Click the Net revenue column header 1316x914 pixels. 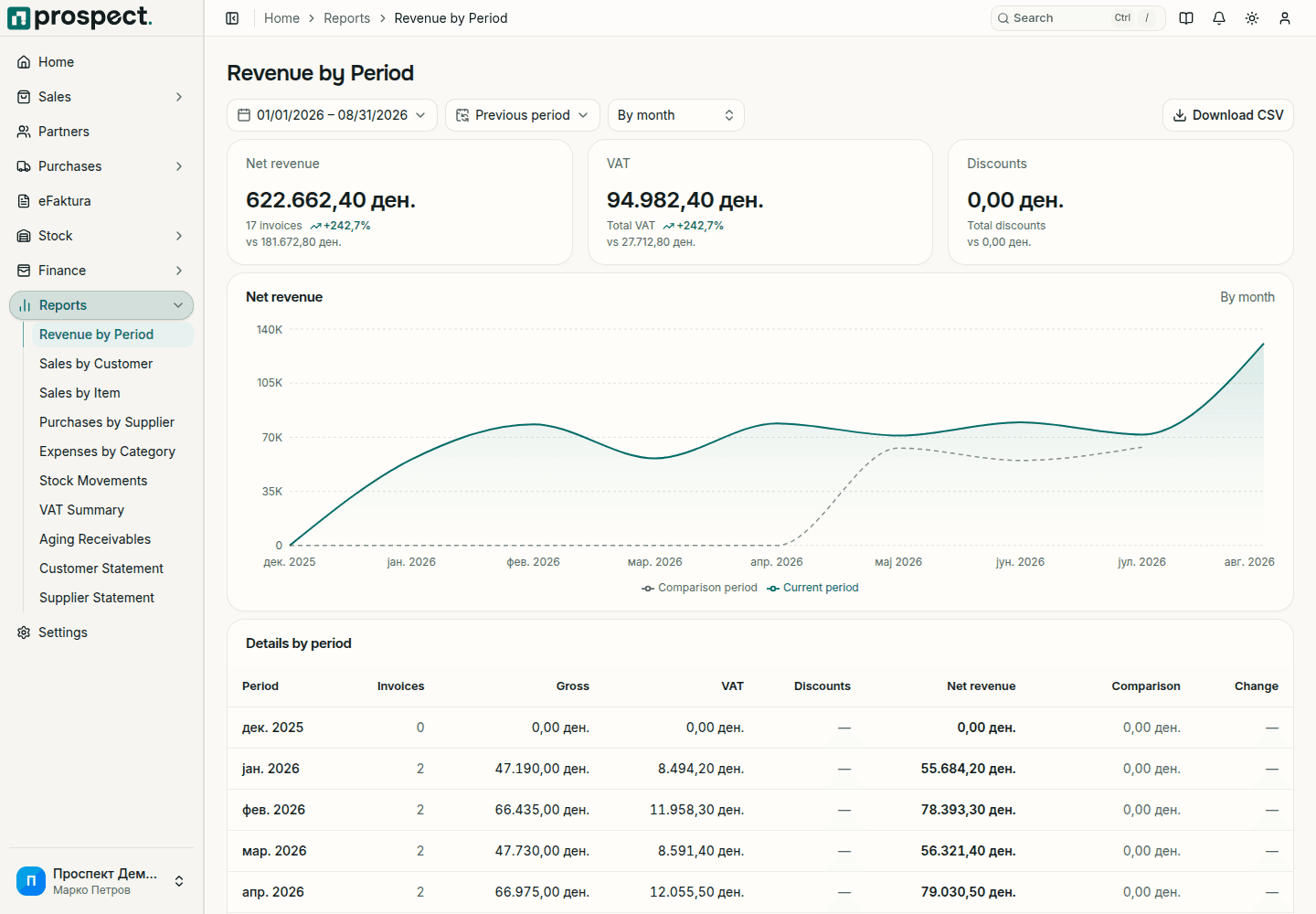coord(982,686)
